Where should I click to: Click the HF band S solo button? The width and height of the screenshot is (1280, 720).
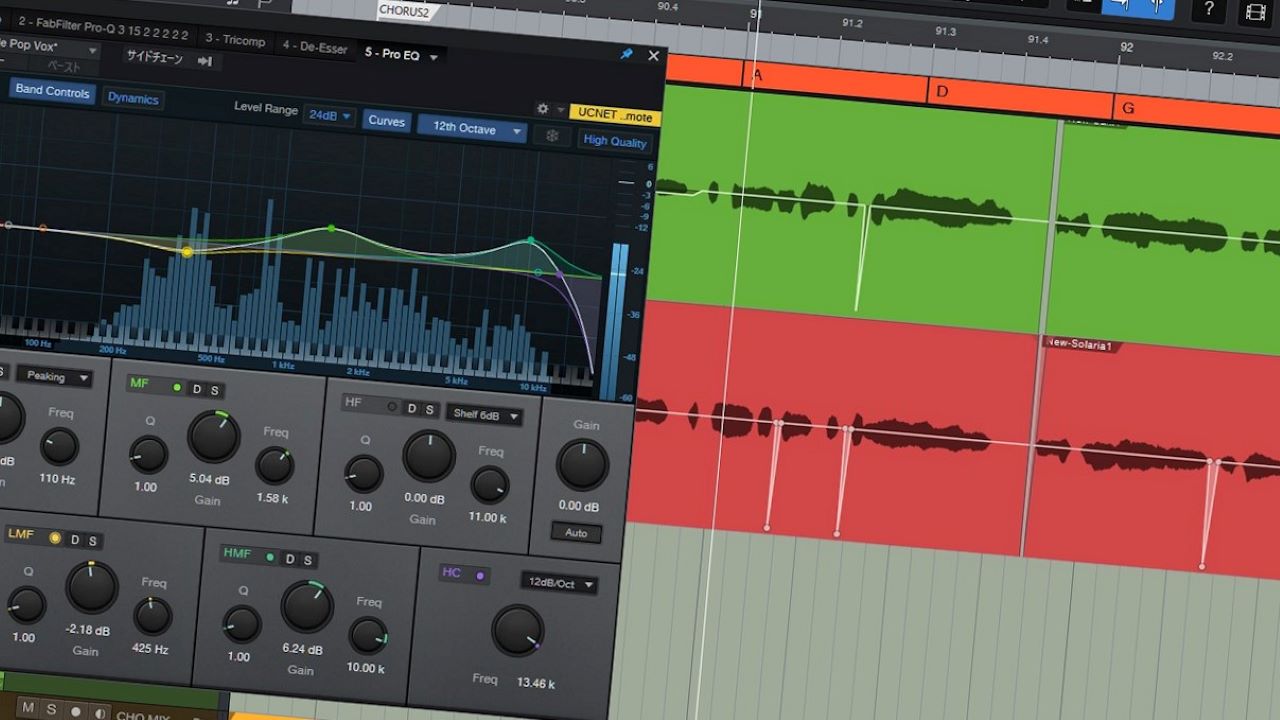click(x=429, y=410)
